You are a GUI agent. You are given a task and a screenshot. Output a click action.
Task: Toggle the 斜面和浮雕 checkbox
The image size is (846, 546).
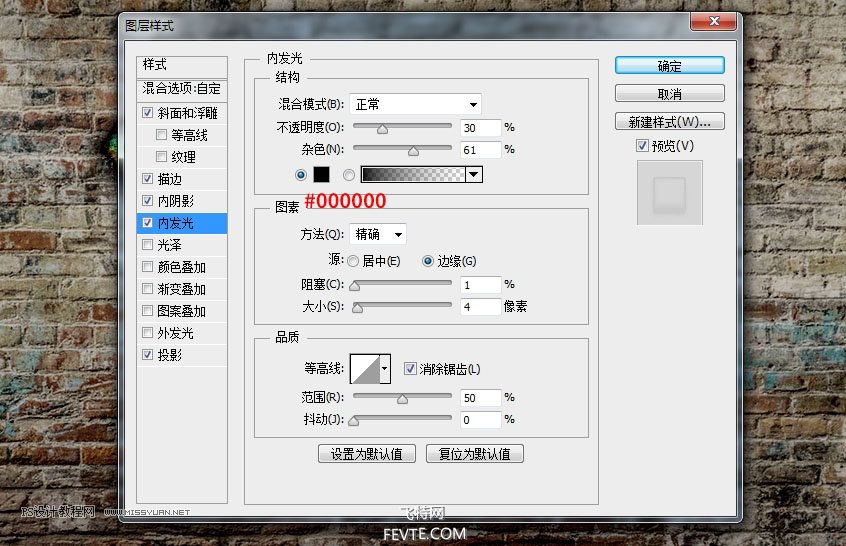pyautogui.click(x=147, y=113)
